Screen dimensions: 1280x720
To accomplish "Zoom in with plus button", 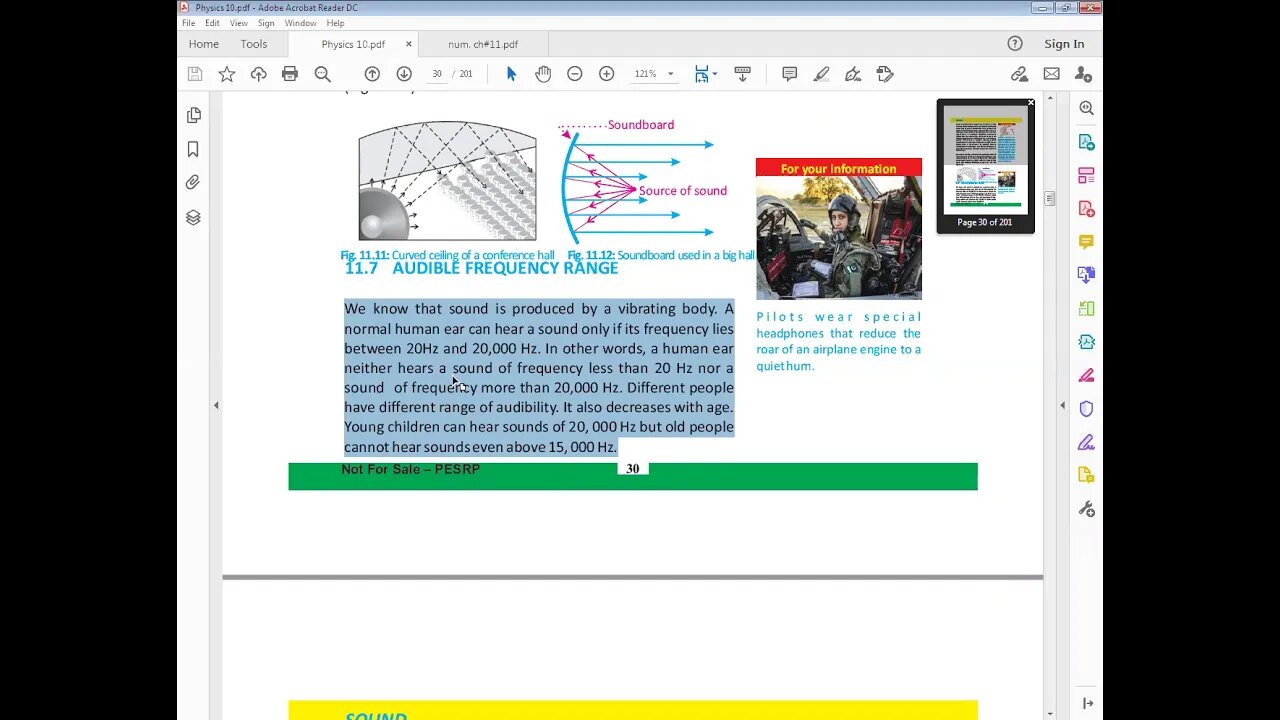I will click(607, 74).
